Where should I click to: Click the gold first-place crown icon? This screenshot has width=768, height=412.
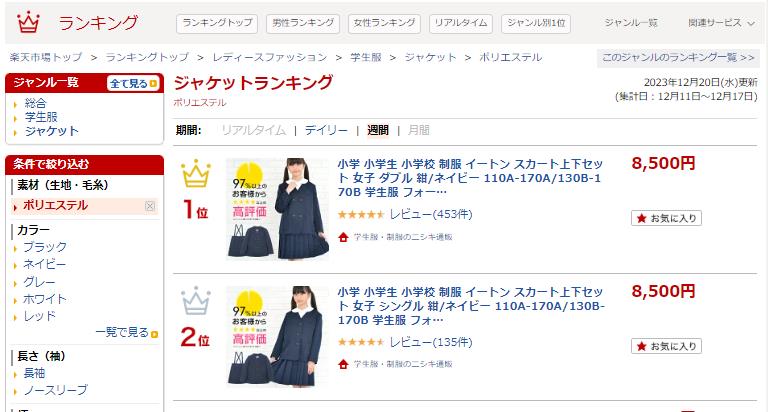coord(195,173)
